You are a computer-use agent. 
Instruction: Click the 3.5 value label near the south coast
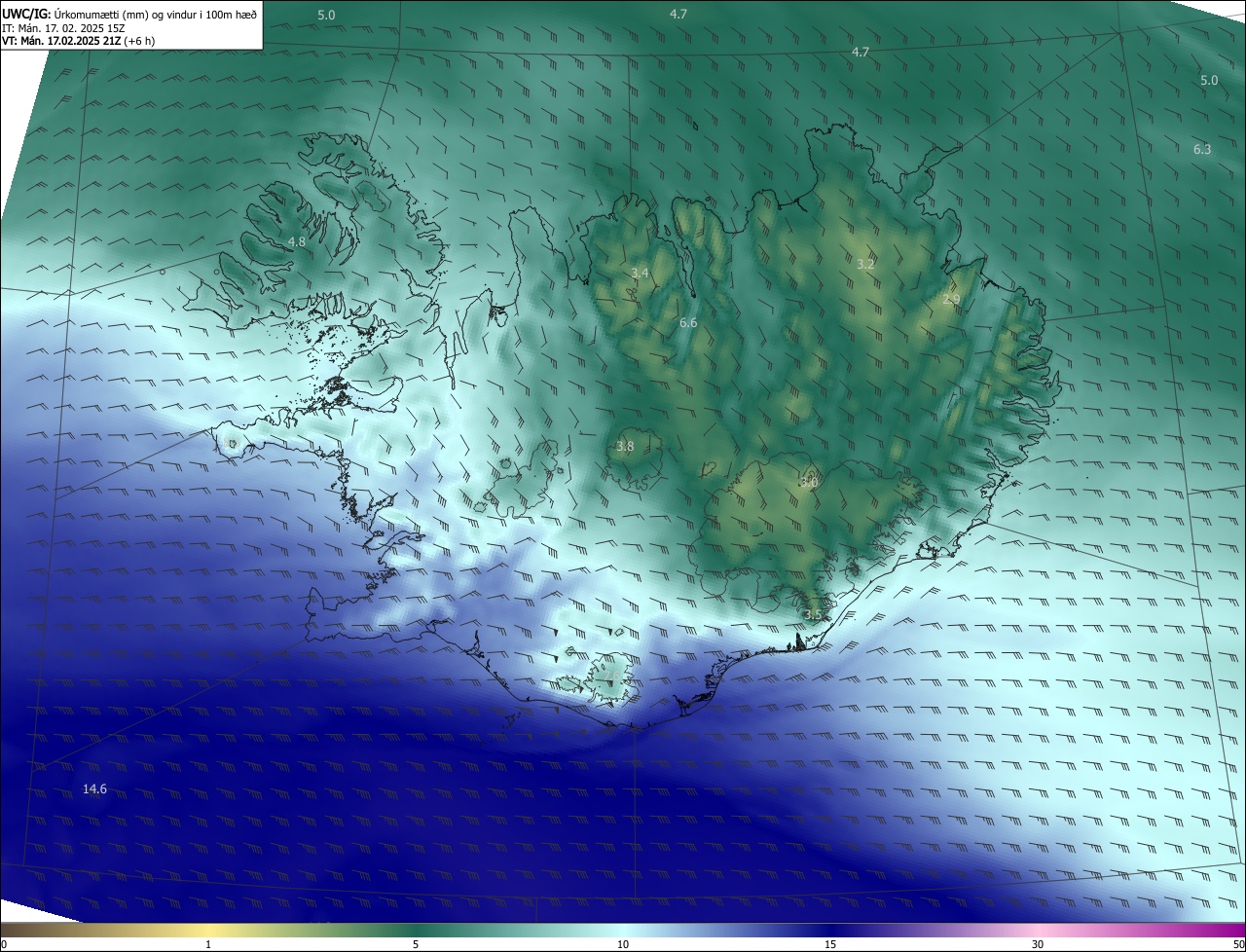pos(814,614)
